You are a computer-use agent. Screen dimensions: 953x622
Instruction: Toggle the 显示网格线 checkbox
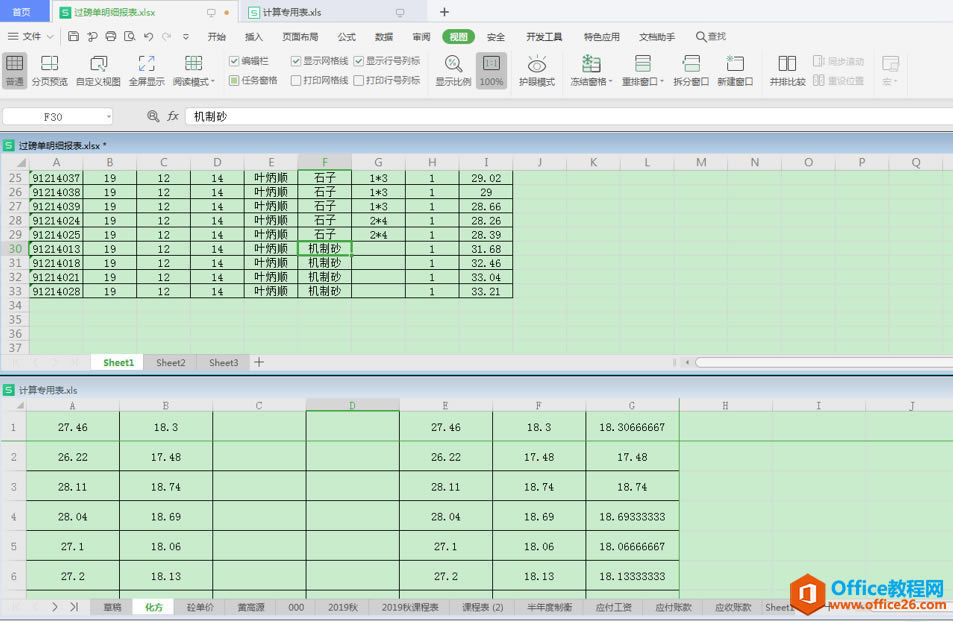tap(296, 61)
